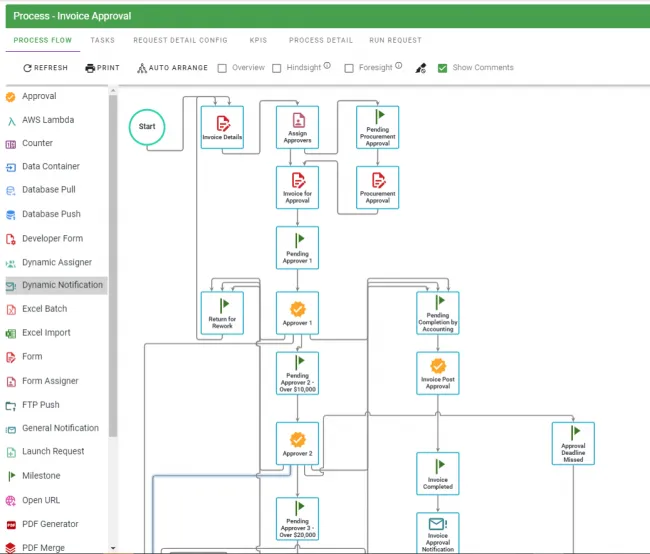Screen dimensions: 650x554
Task: Check the Foresight checkbox
Action: (x=349, y=68)
